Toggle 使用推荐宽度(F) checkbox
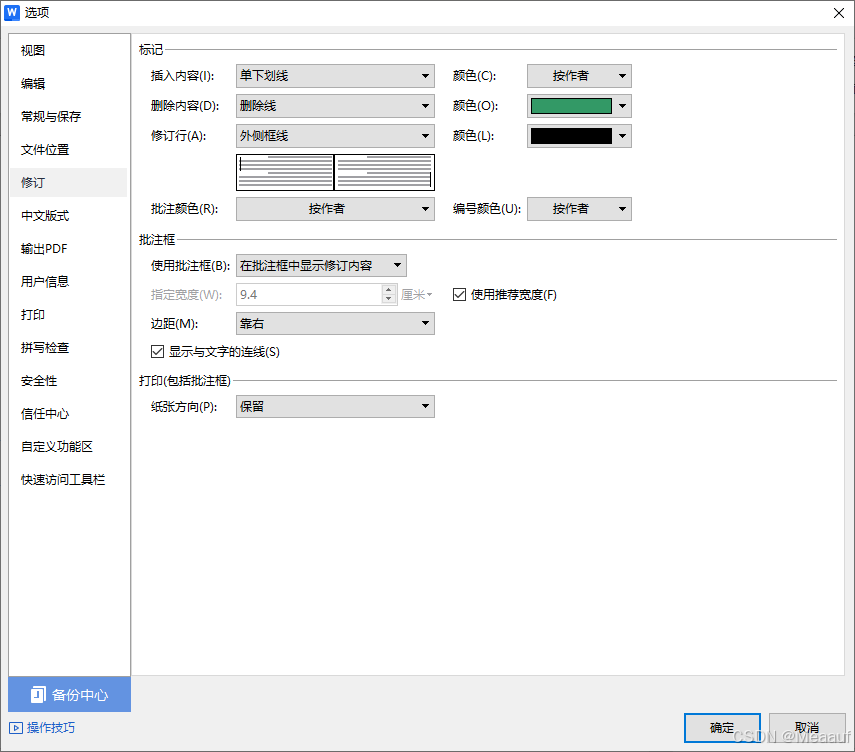The height and width of the screenshot is (752, 855). [x=459, y=294]
